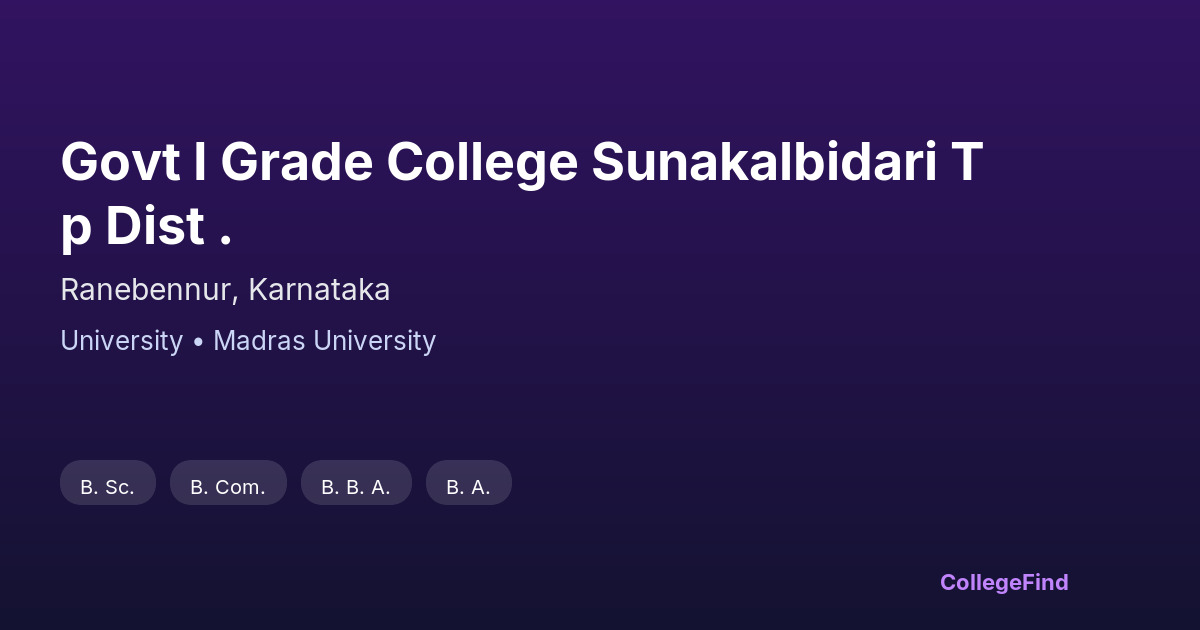Click the letter T ending first title line
This screenshot has width=1200, height=630.
pyautogui.click(x=968, y=163)
